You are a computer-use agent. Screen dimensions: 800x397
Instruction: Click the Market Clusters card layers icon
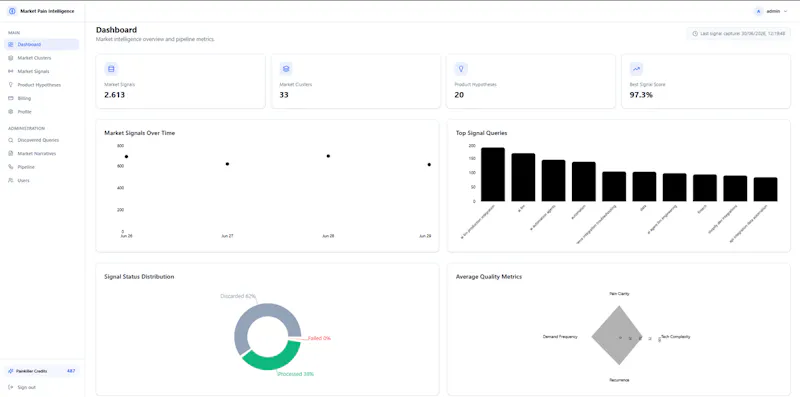pyautogui.click(x=286, y=69)
